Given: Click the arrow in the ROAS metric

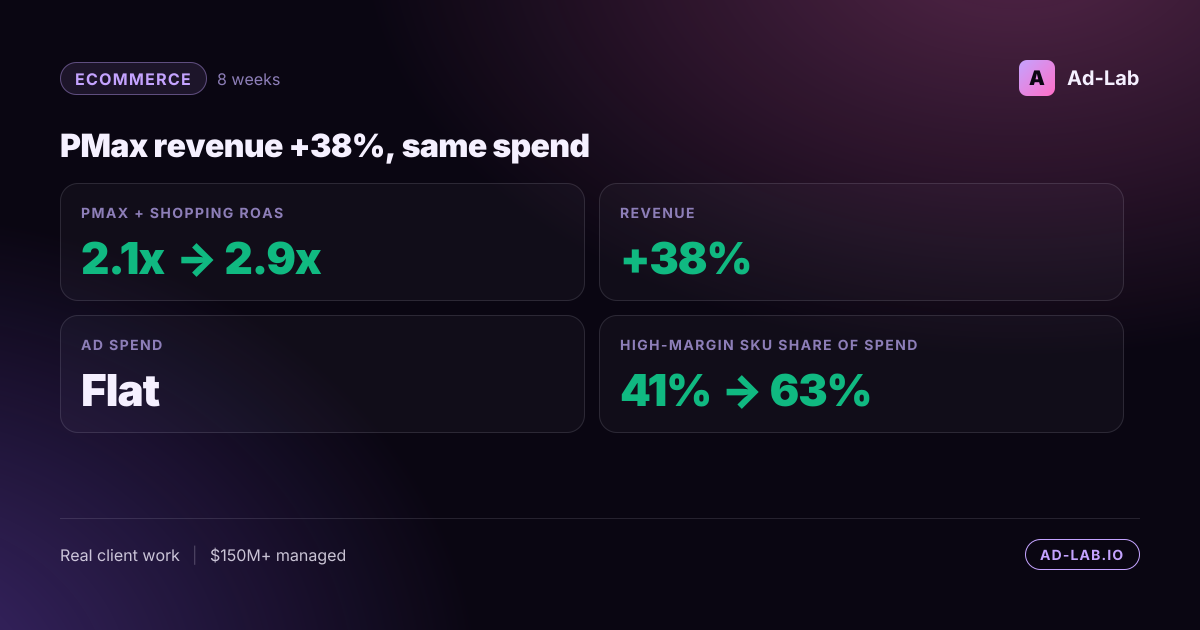Looking at the screenshot, I should coord(194,261).
